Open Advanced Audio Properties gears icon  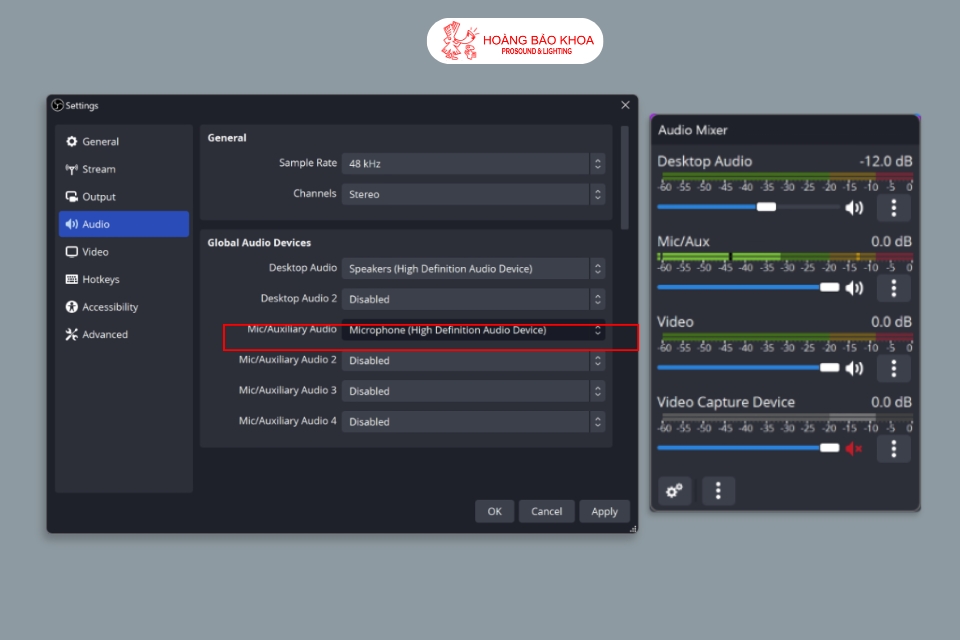675,491
